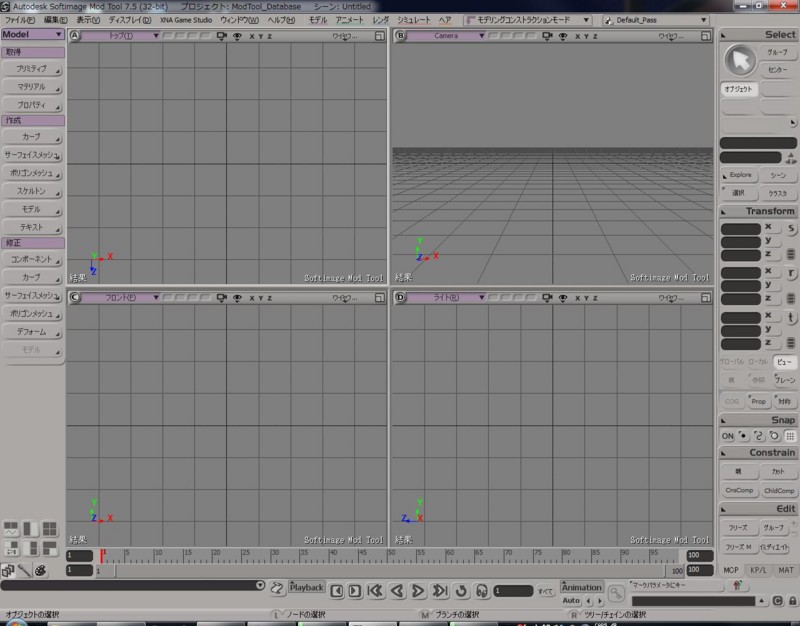Collapse the Transform panel section

[x=724, y=211]
